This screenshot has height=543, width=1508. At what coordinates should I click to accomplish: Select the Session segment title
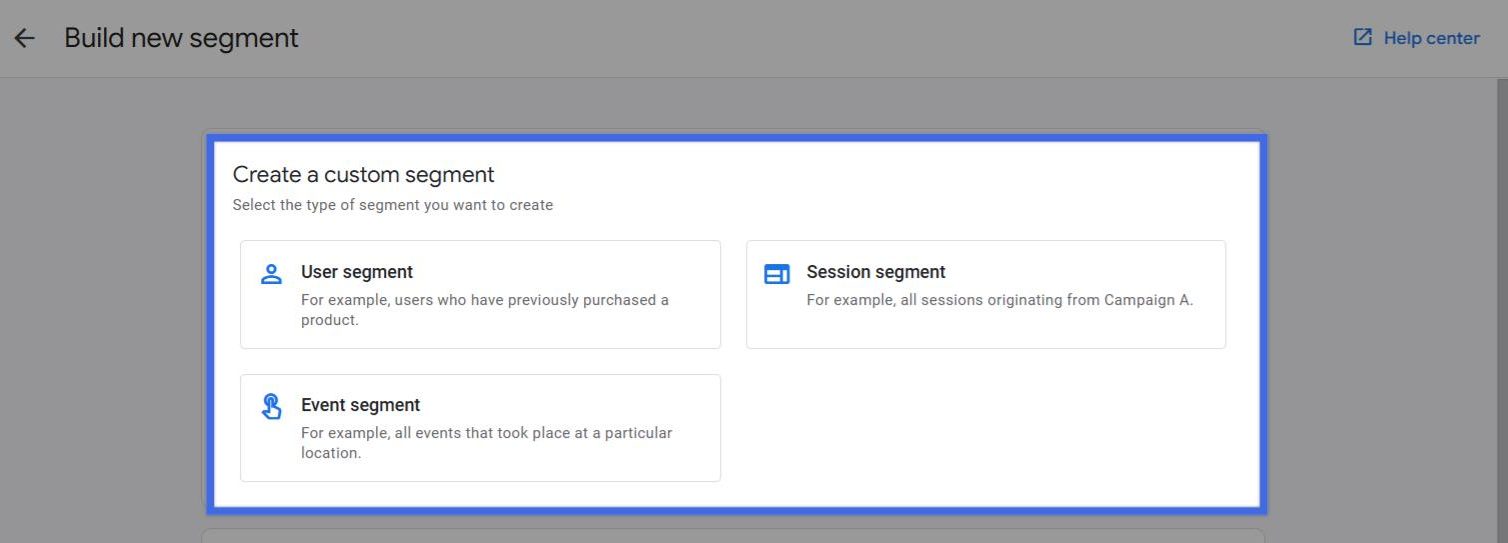pos(876,272)
